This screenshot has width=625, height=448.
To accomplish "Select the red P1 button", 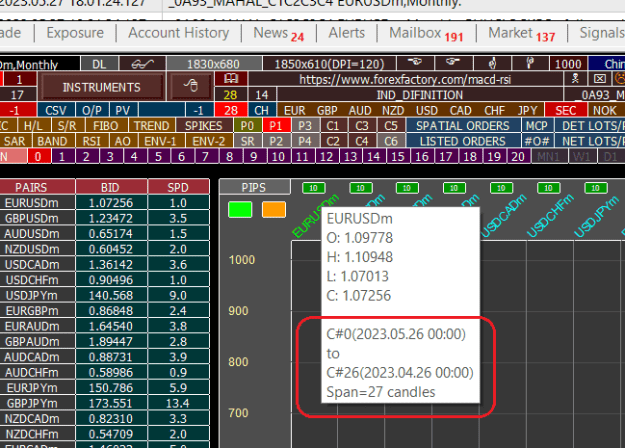I will click(276, 126).
